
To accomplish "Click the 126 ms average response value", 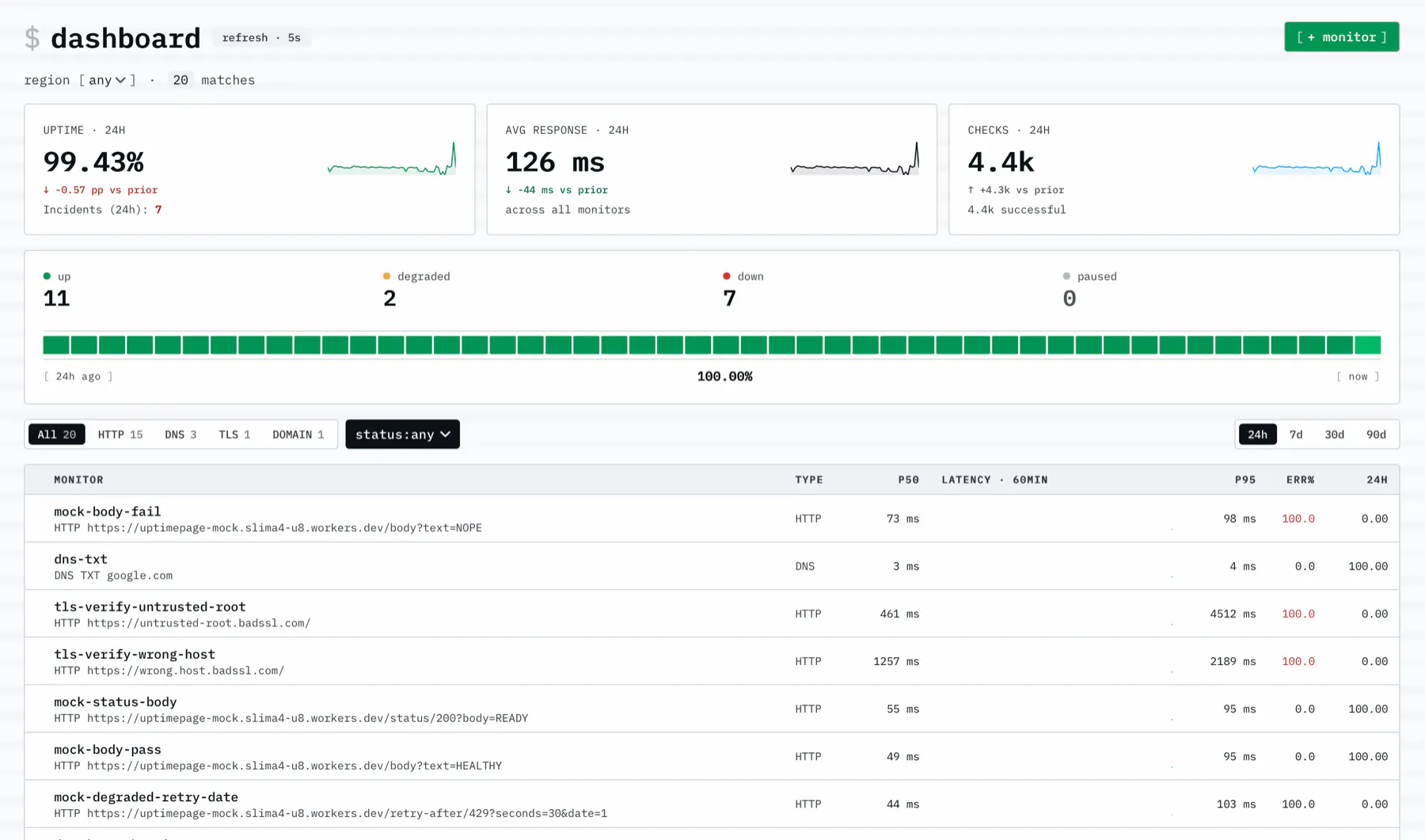I will click(x=555, y=162).
